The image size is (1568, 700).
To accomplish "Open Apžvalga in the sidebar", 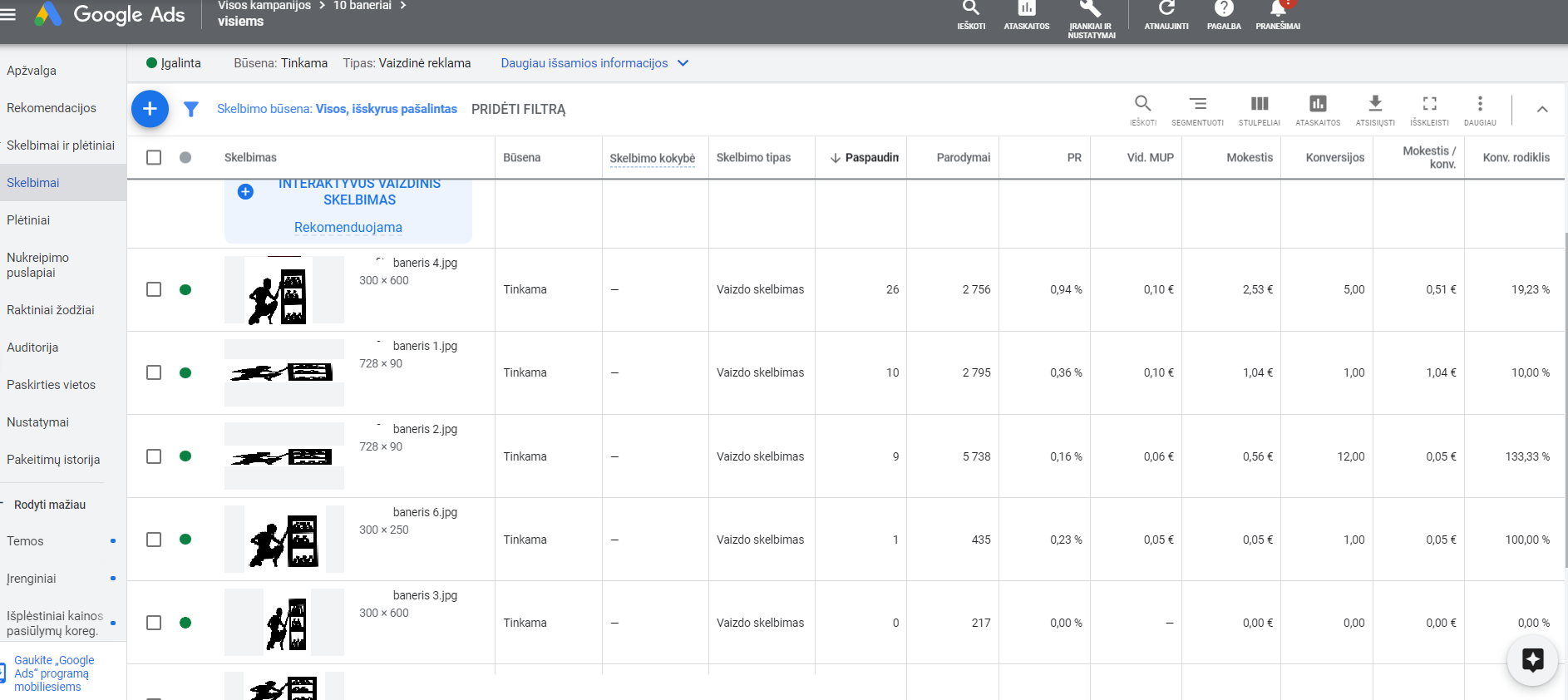I will coord(32,71).
